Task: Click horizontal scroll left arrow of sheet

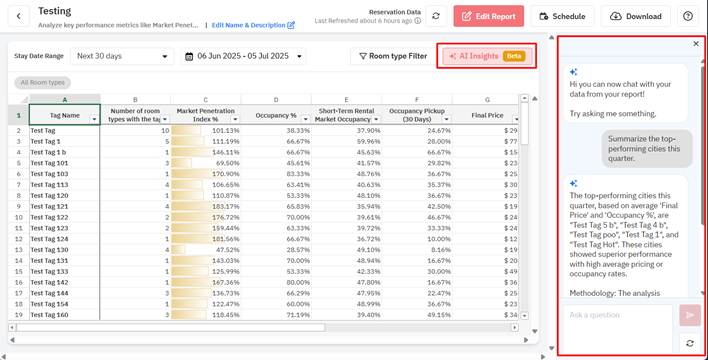Action: (x=12, y=327)
